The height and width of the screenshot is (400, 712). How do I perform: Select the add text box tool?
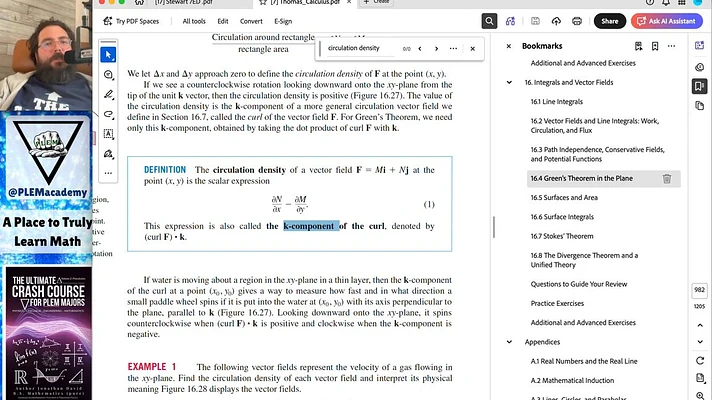(x=108, y=133)
